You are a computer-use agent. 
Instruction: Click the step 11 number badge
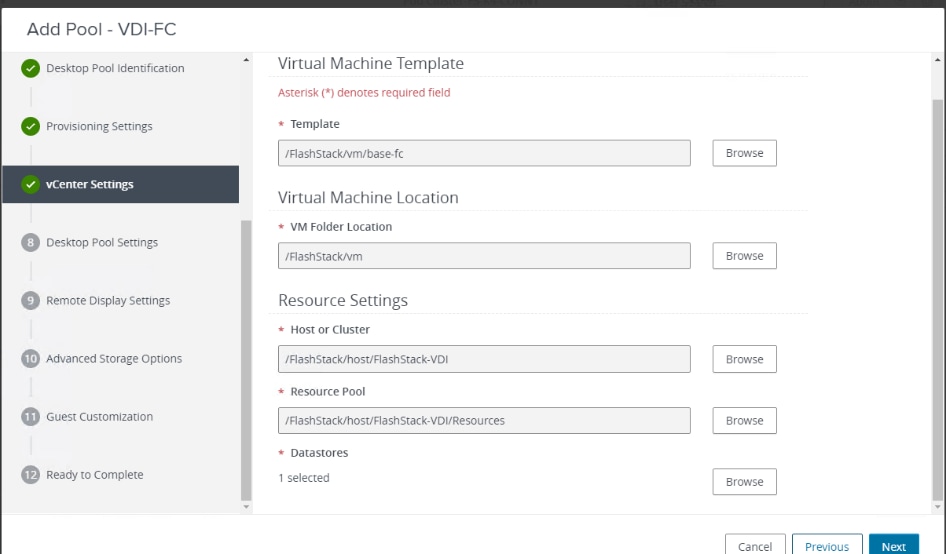(31, 417)
